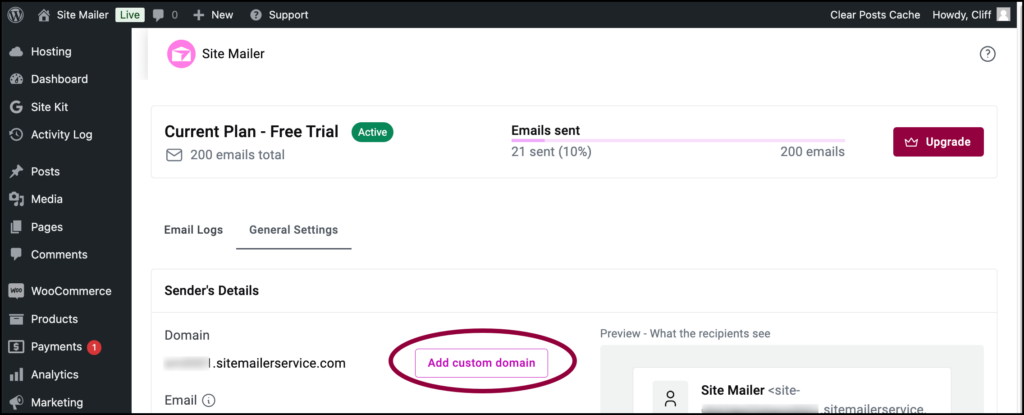Open the comments bubble icon in admin bar

click(x=158, y=15)
